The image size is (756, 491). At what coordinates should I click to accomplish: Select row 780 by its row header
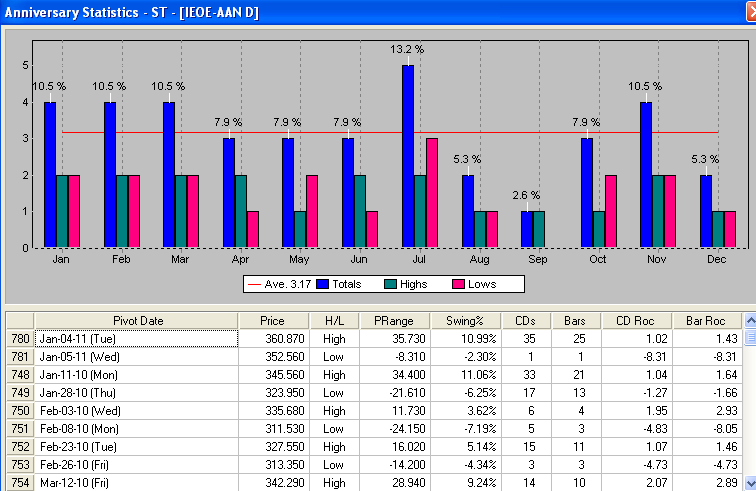pos(20,339)
